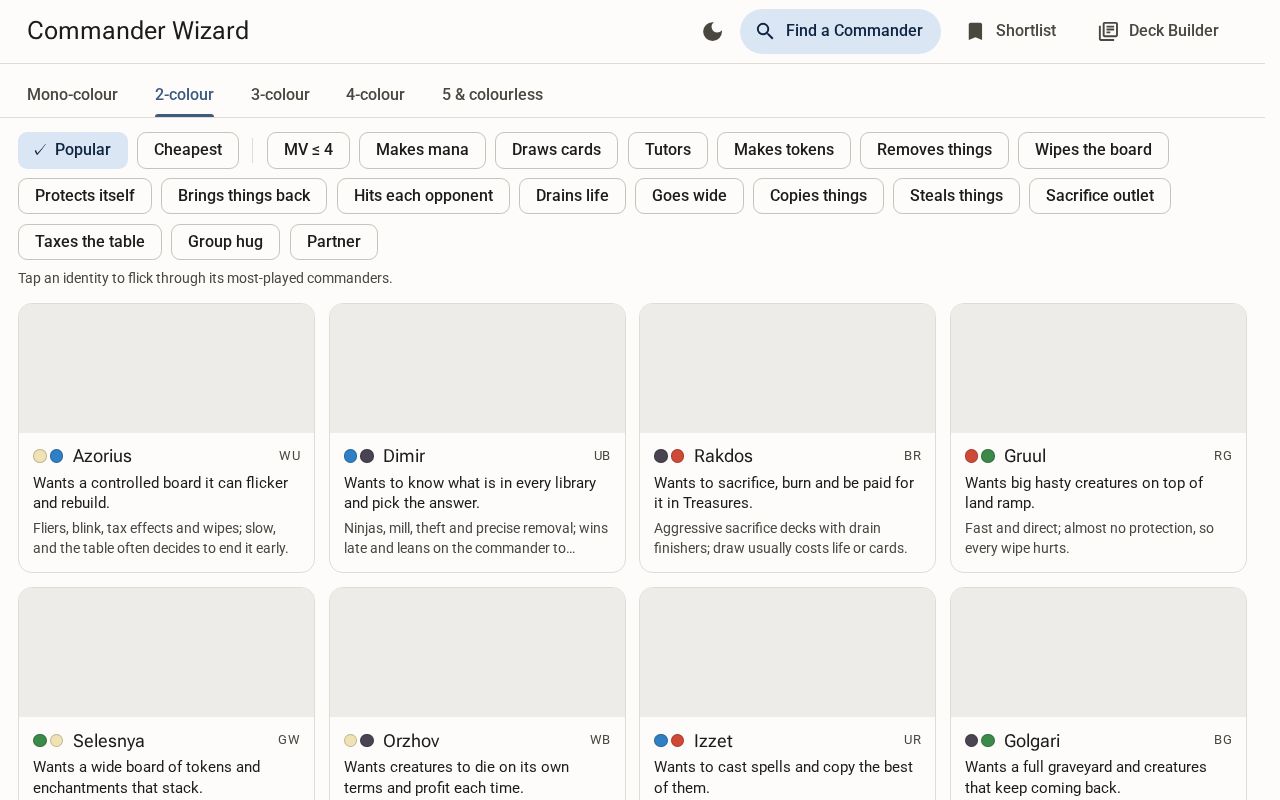The image size is (1280, 800).
Task: Click the Rakdos card title
Action: tap(723, 456)
